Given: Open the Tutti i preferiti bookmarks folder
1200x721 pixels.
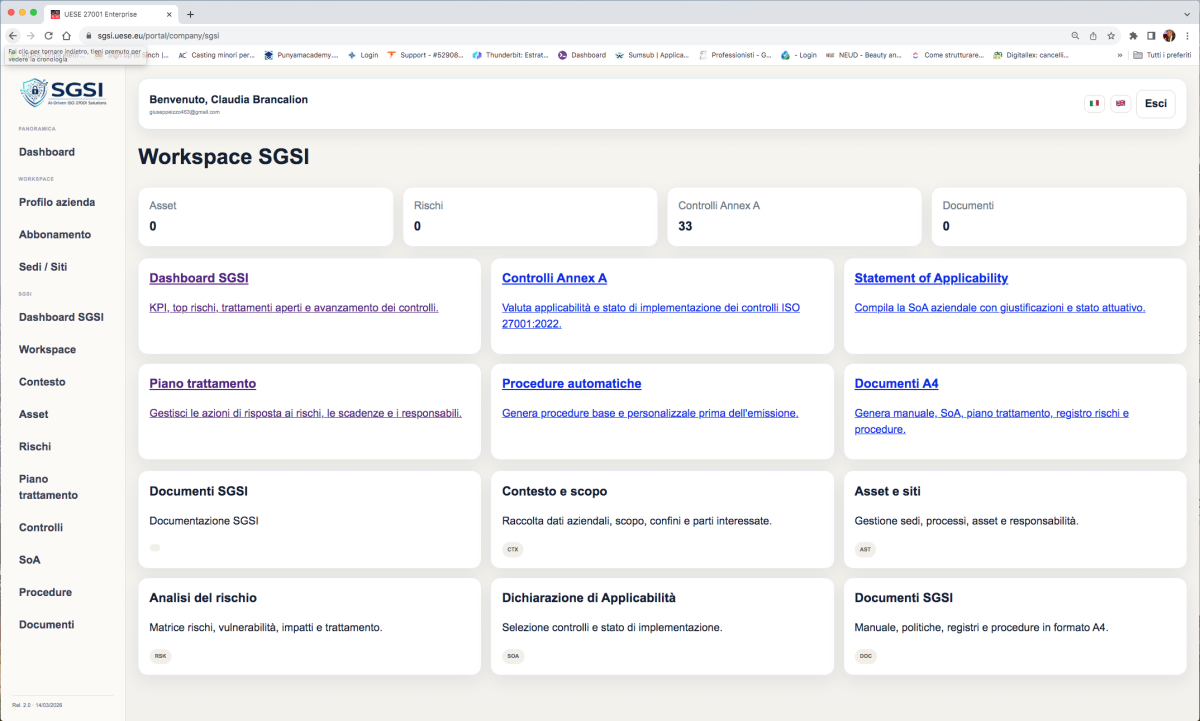Looking at the screenshot, I should tap(1162, 55).
